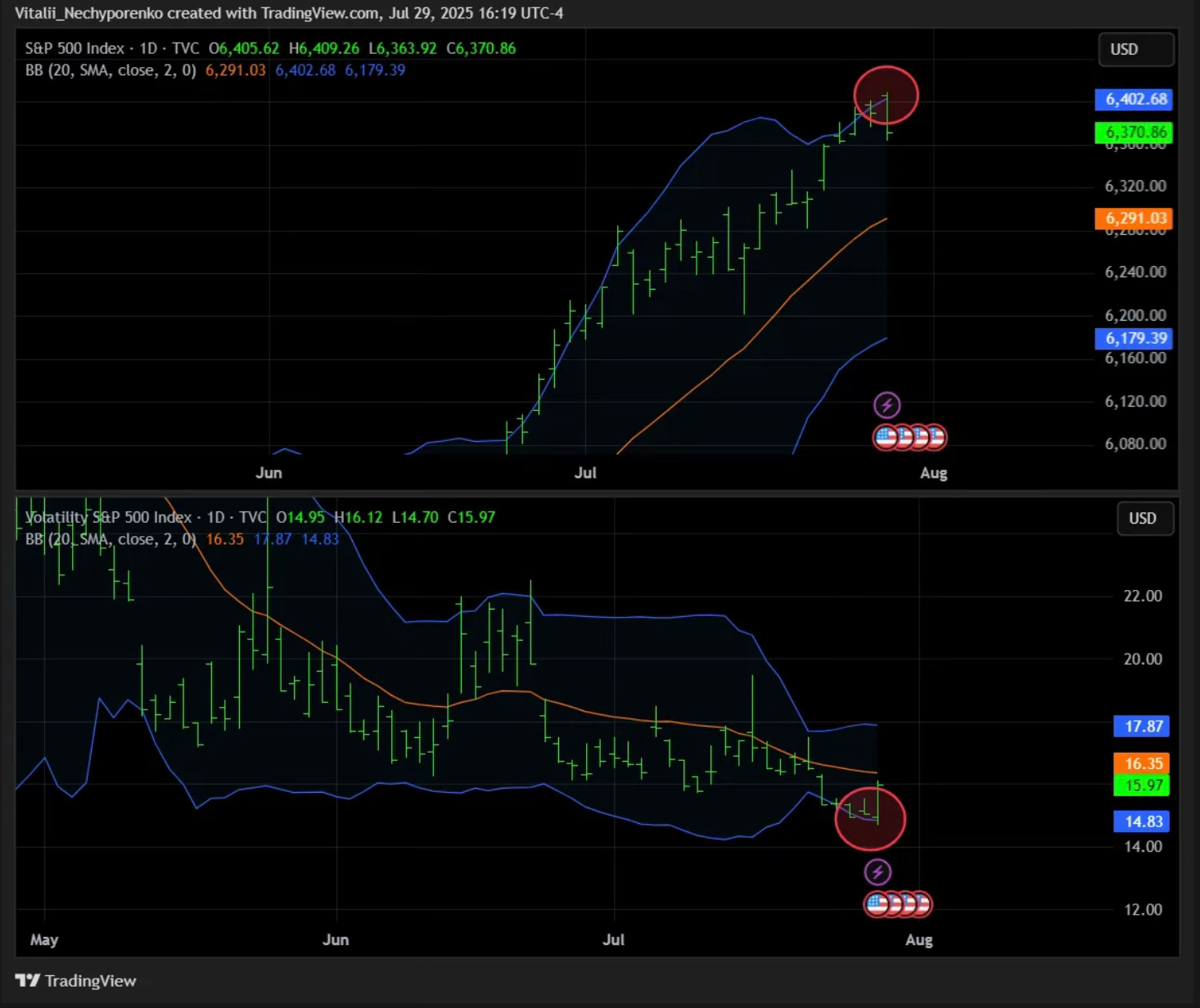Click the blue 6,402.68 upper band price label
1200x1008 pixels.
[x=1135, y=99]
